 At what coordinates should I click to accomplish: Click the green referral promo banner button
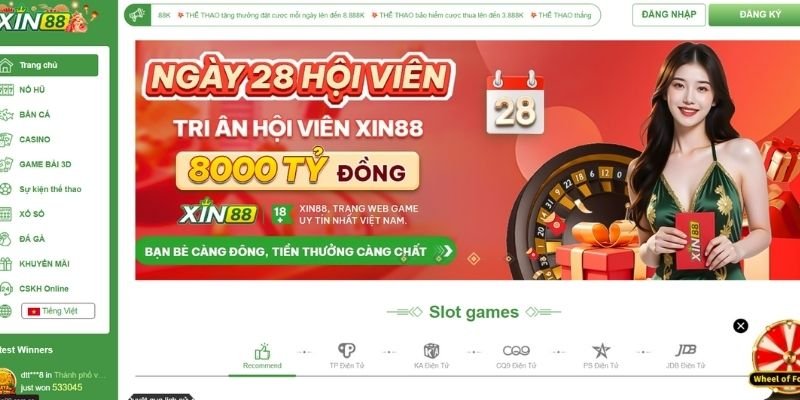pos(295,251)
